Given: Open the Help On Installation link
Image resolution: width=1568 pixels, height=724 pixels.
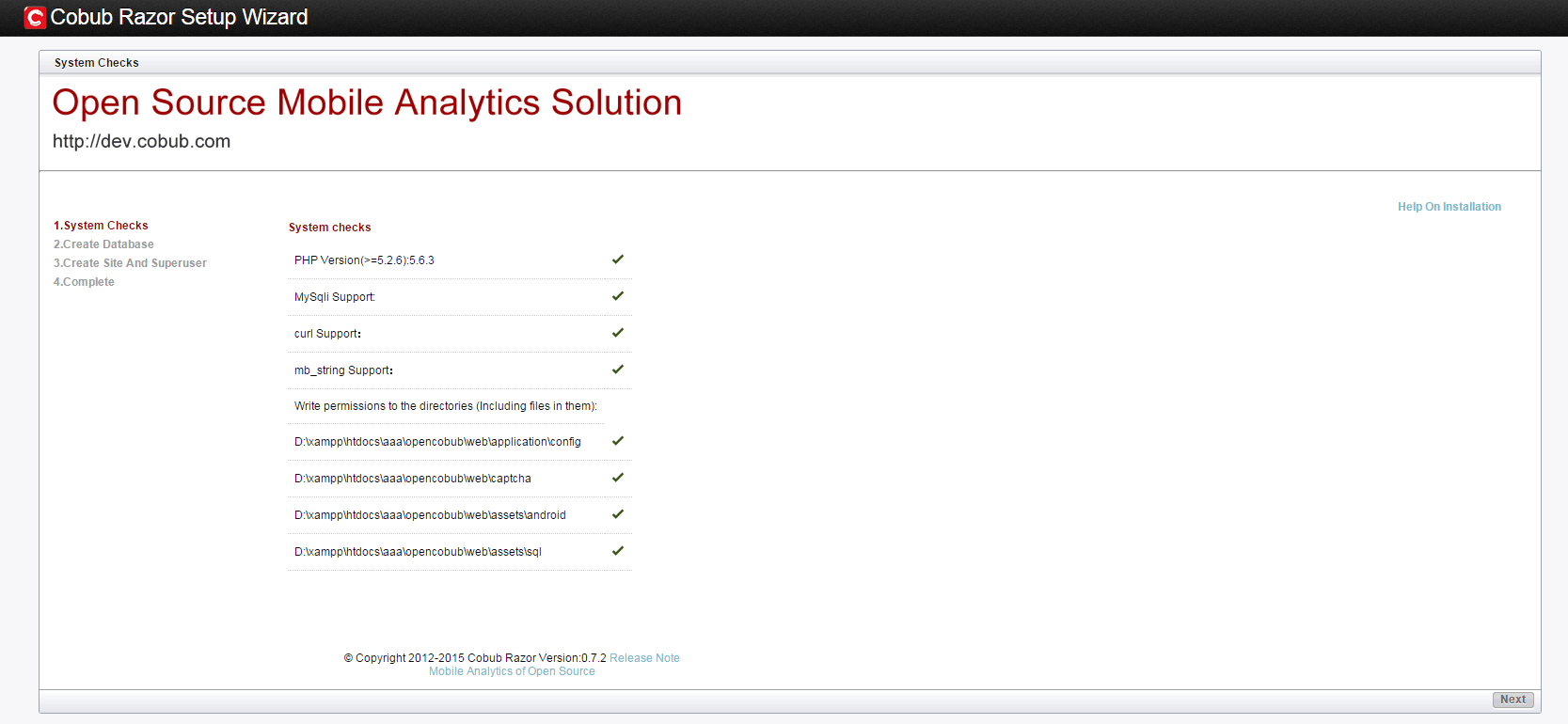Looking at the screenshot, I should coord(1449,207).
